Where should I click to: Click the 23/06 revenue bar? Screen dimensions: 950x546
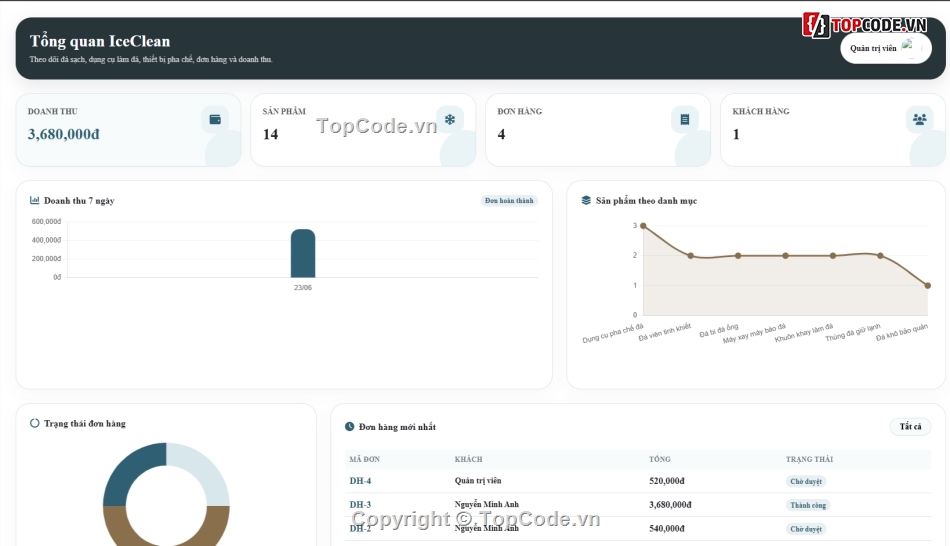303,253
